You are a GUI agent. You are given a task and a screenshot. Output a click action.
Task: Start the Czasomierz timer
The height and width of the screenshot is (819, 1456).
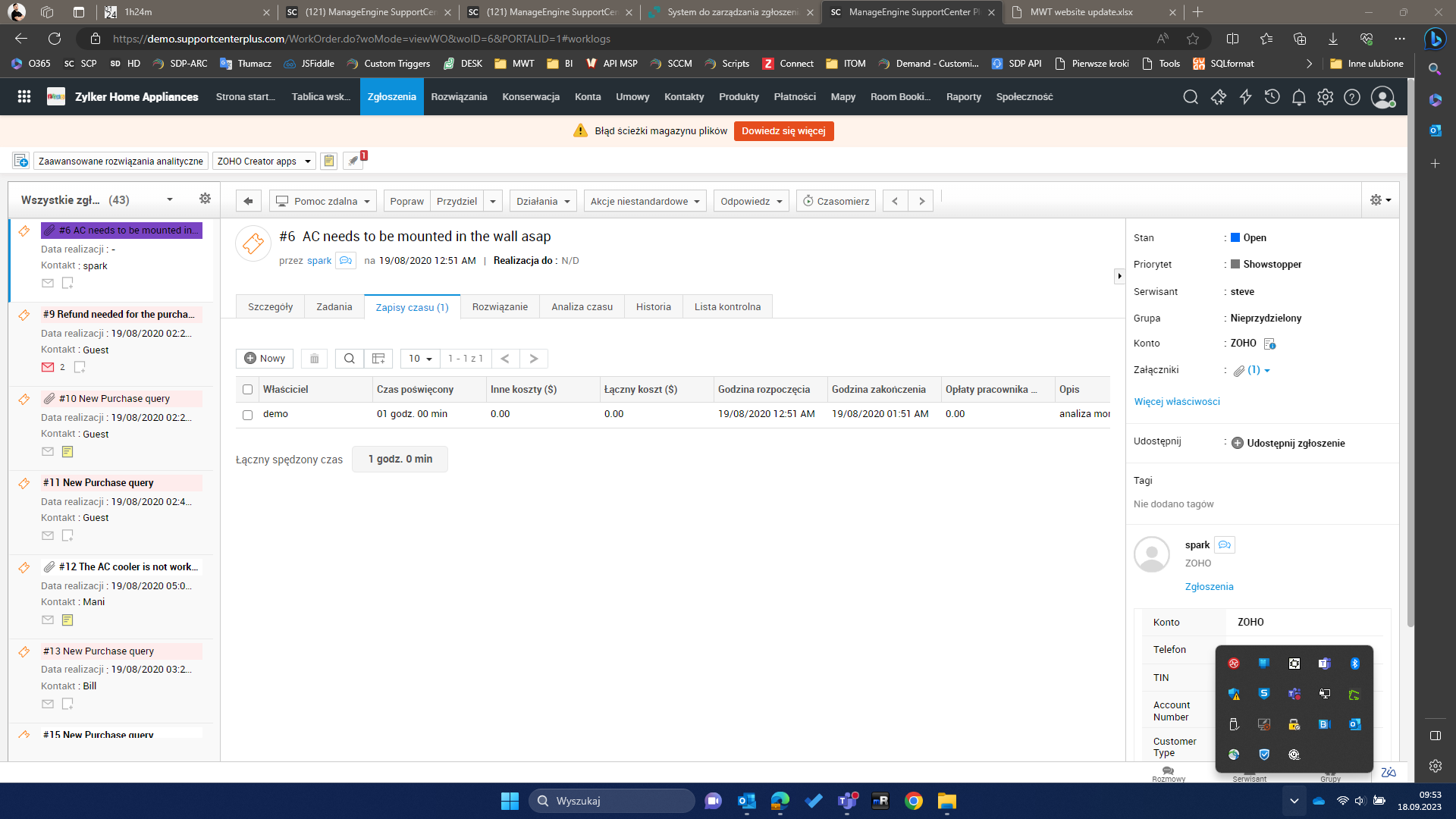835,200
